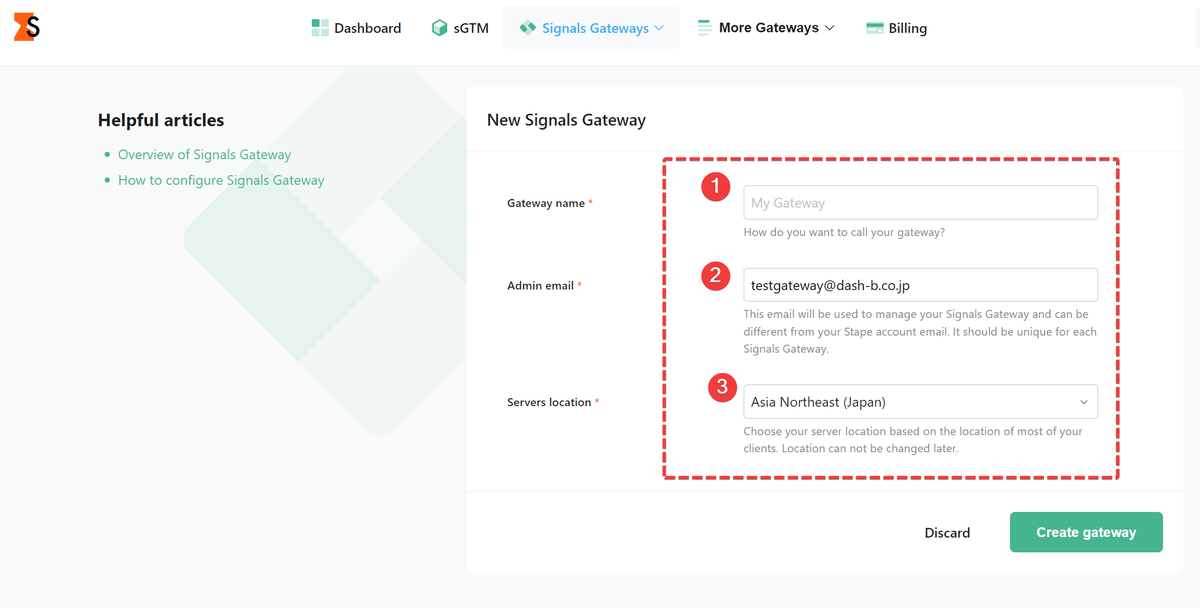Click the Gateway name input field
The height and width of the screenshot is (608, 1200).
tap(920, 202)
